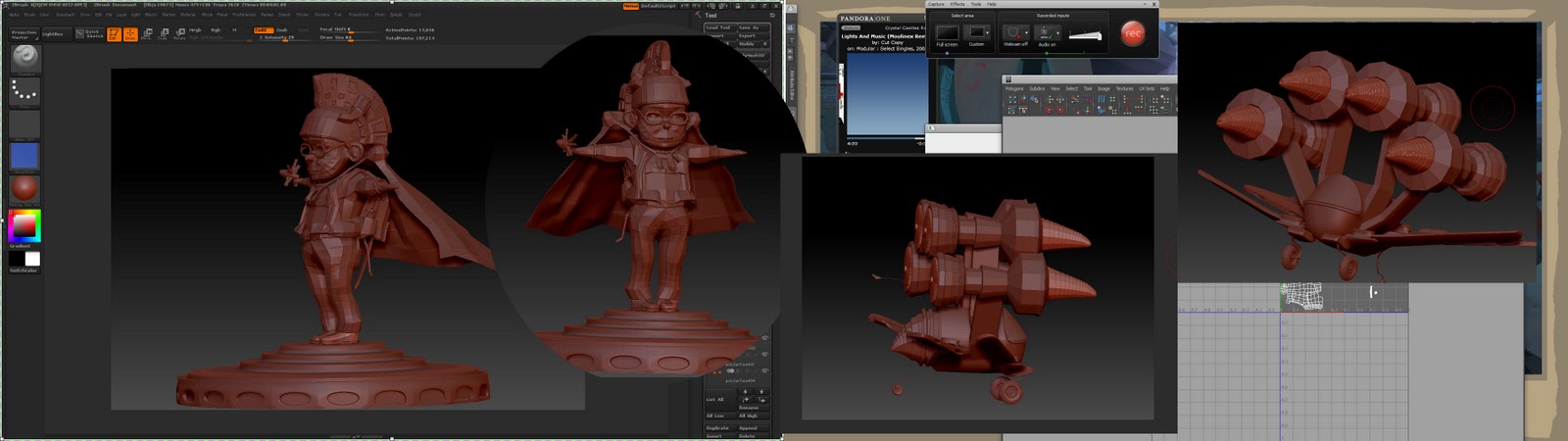The width and height of the screenshot is (1568, 441).
Task: Open the Custom area dropdown arrow
Action: pos(987,32)
